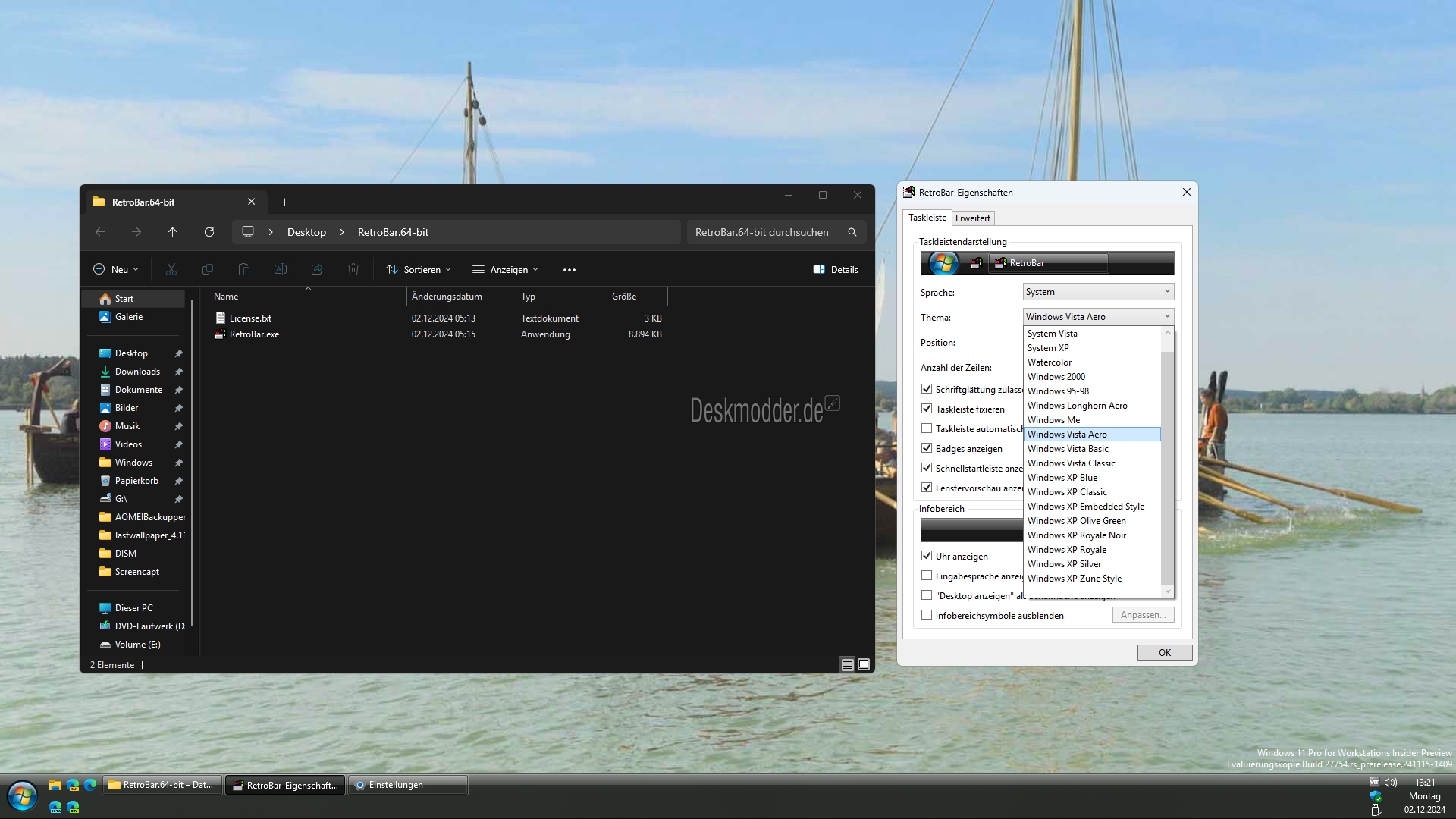Launch Edge Beta from quick launch

pos(55,807)
